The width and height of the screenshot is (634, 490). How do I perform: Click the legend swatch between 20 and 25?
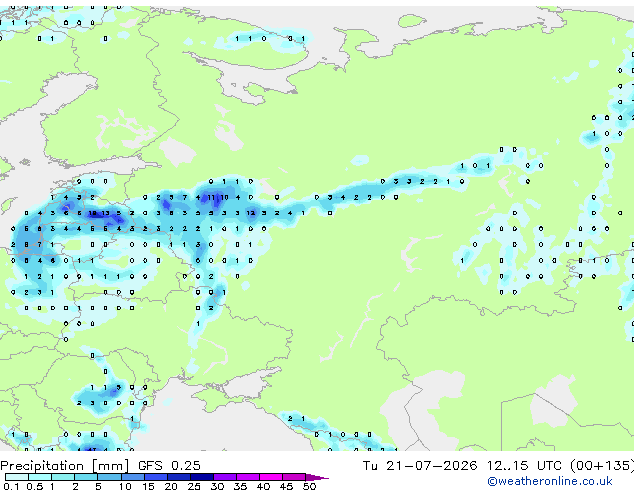coord(178,477)
